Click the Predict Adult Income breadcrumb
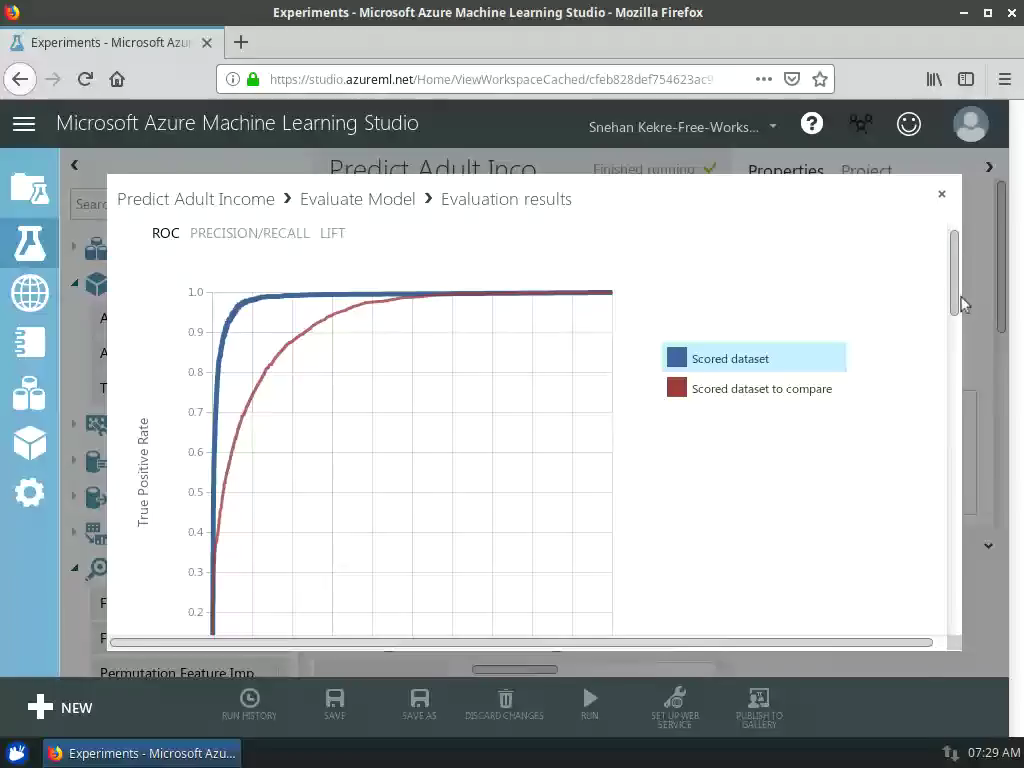Screen dimensions: 1024x768 196,199
